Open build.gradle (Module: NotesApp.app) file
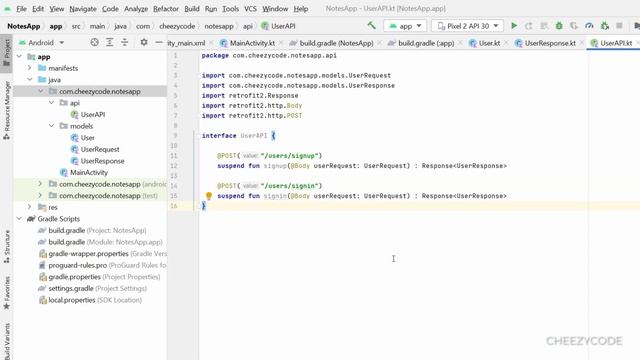 coord(100,242)
